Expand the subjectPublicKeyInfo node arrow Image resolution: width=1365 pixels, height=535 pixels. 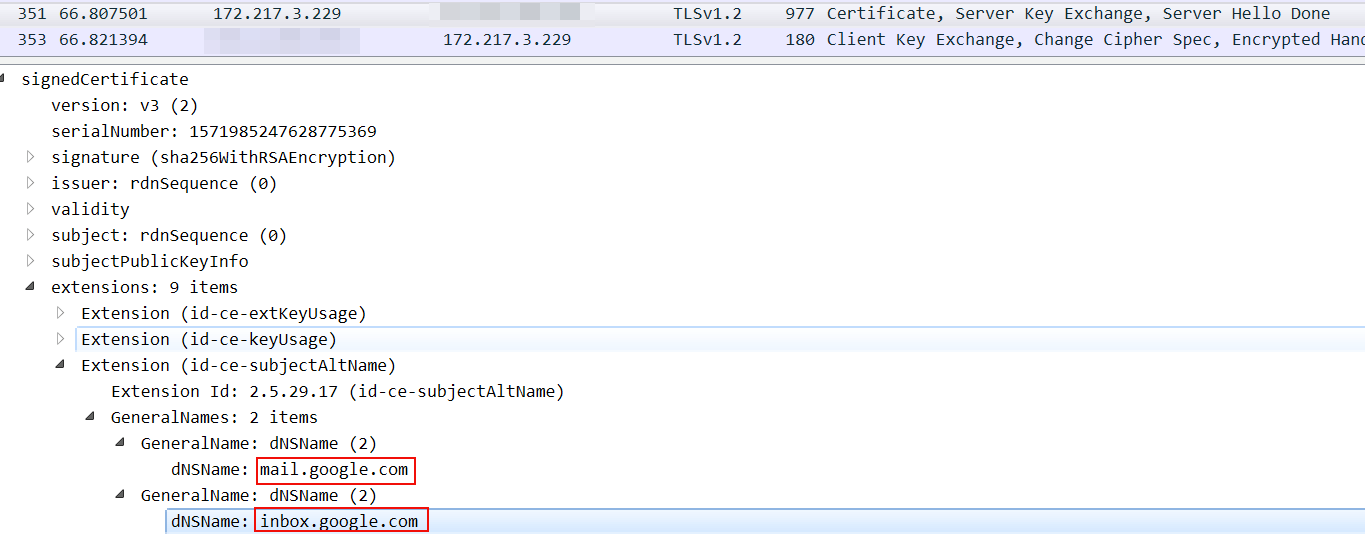[x=31, y=261]
